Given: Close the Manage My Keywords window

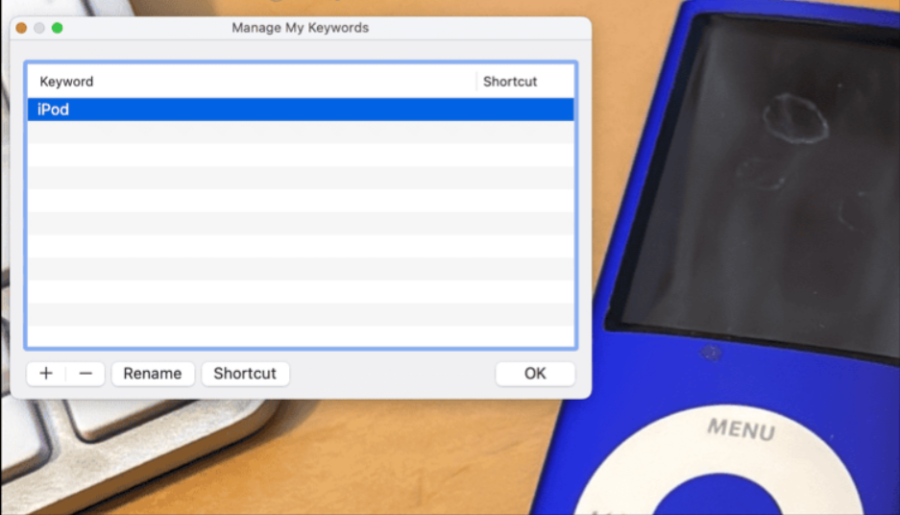Looking at the screenshot, I should [21, 28].
